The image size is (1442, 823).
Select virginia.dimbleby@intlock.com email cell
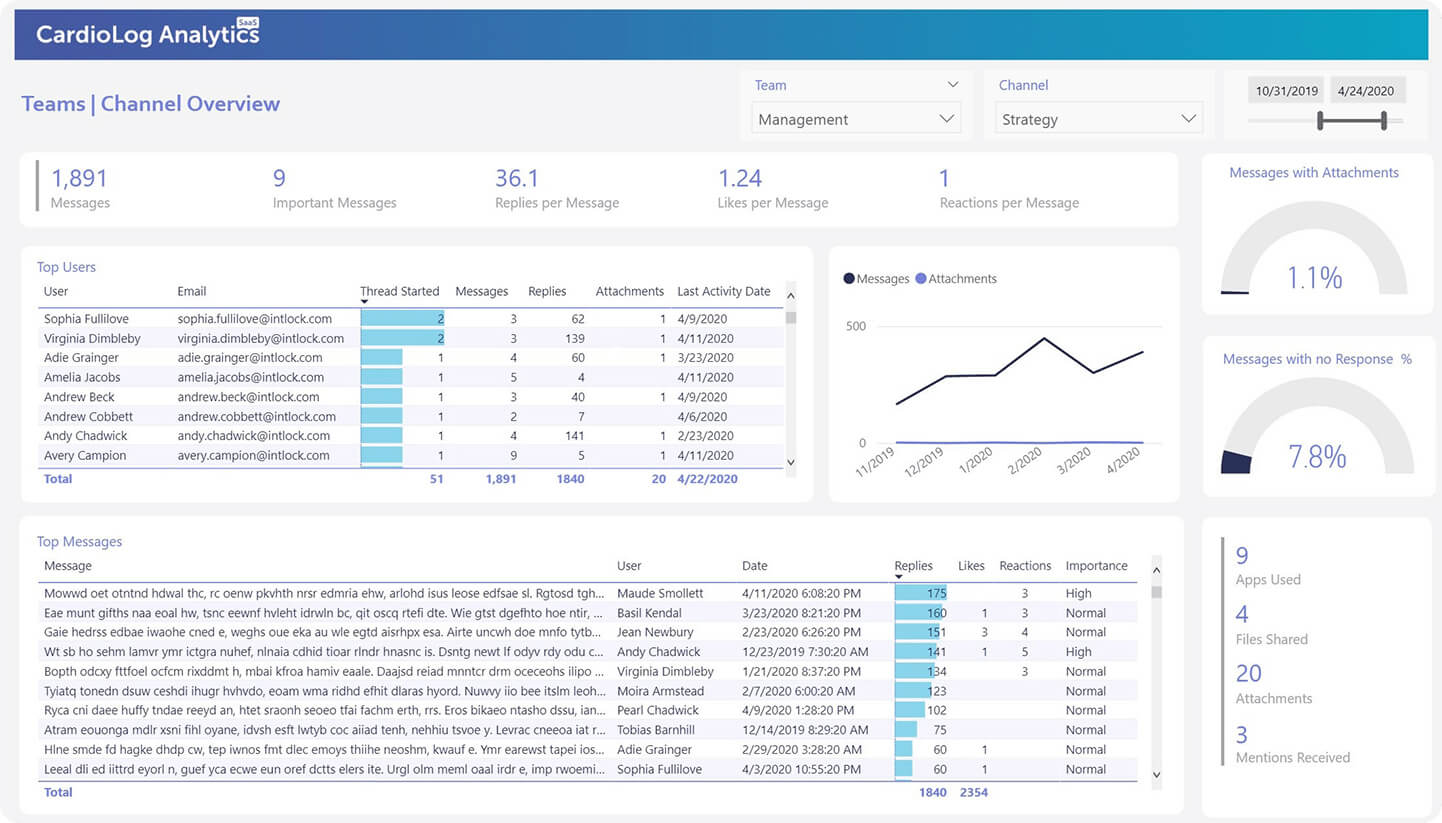coord(260,338)
